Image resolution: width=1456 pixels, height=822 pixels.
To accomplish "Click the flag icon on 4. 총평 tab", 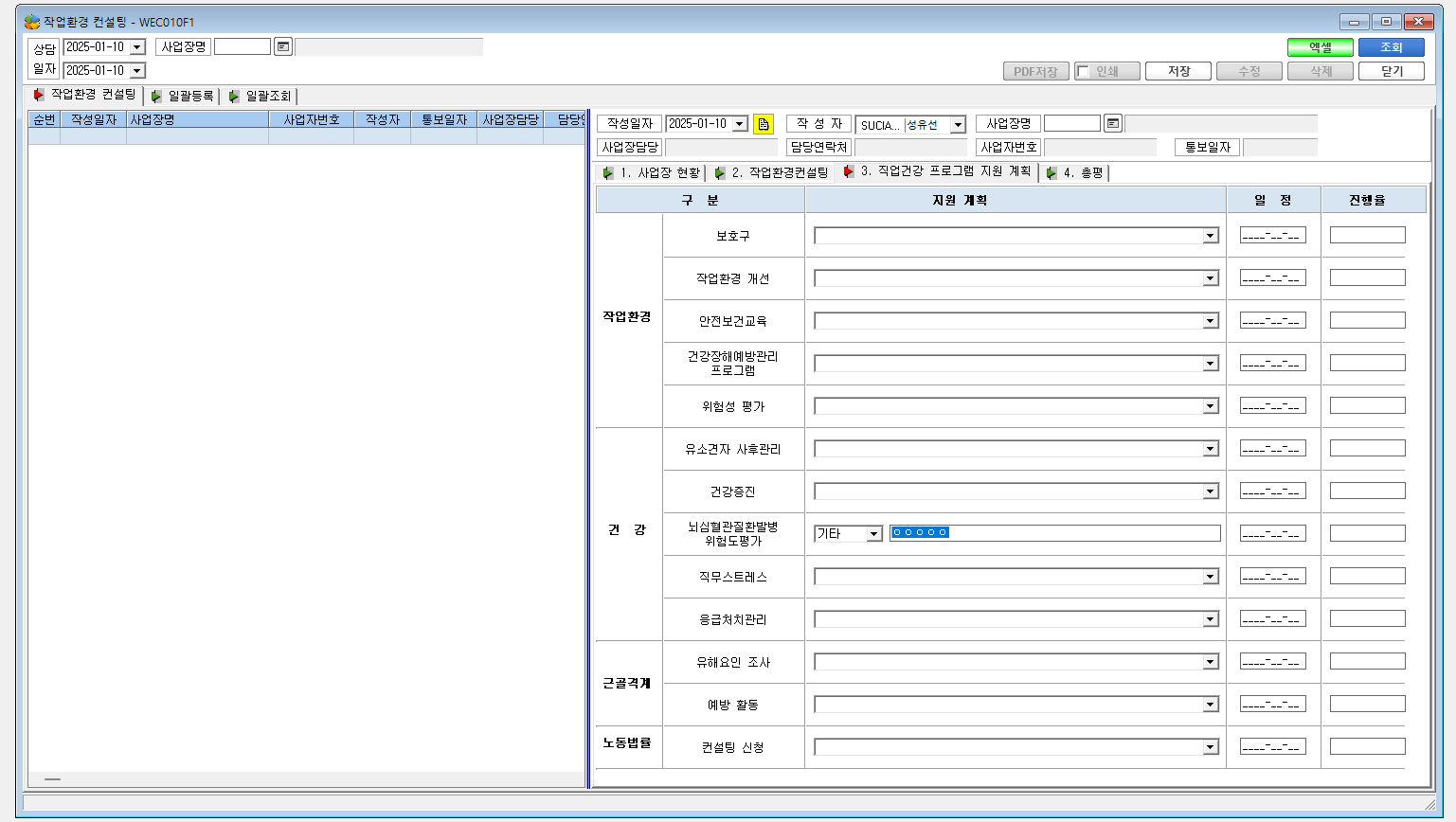I will (1052, 172).
